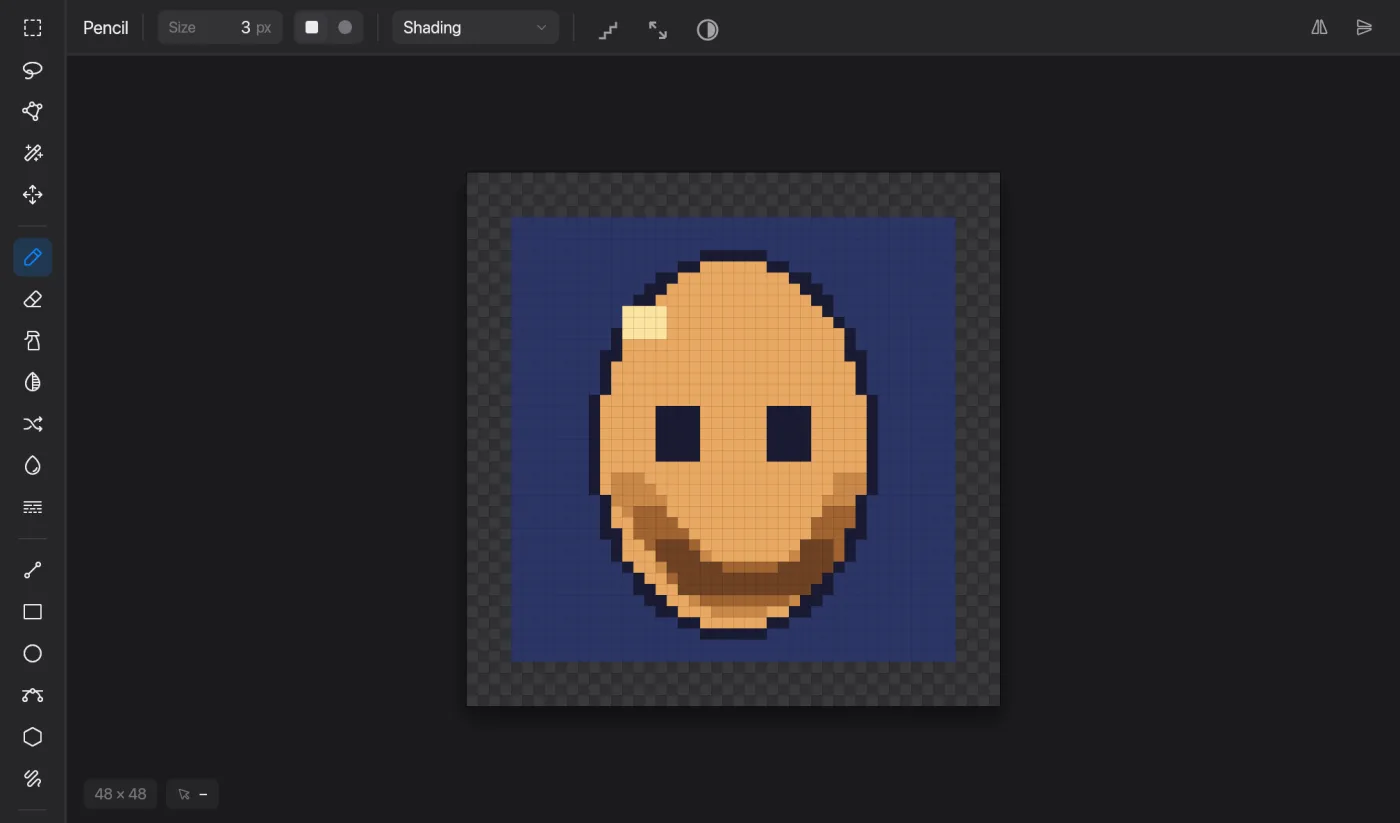This screenshot has width=1400, height=823.
Task: Select the crossed-arrows shuffle tool
Action: click(x=33, y=424)
